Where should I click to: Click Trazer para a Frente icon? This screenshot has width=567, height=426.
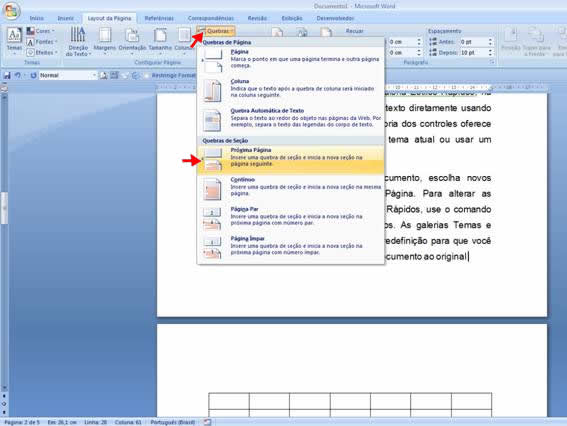coord(536,41)
